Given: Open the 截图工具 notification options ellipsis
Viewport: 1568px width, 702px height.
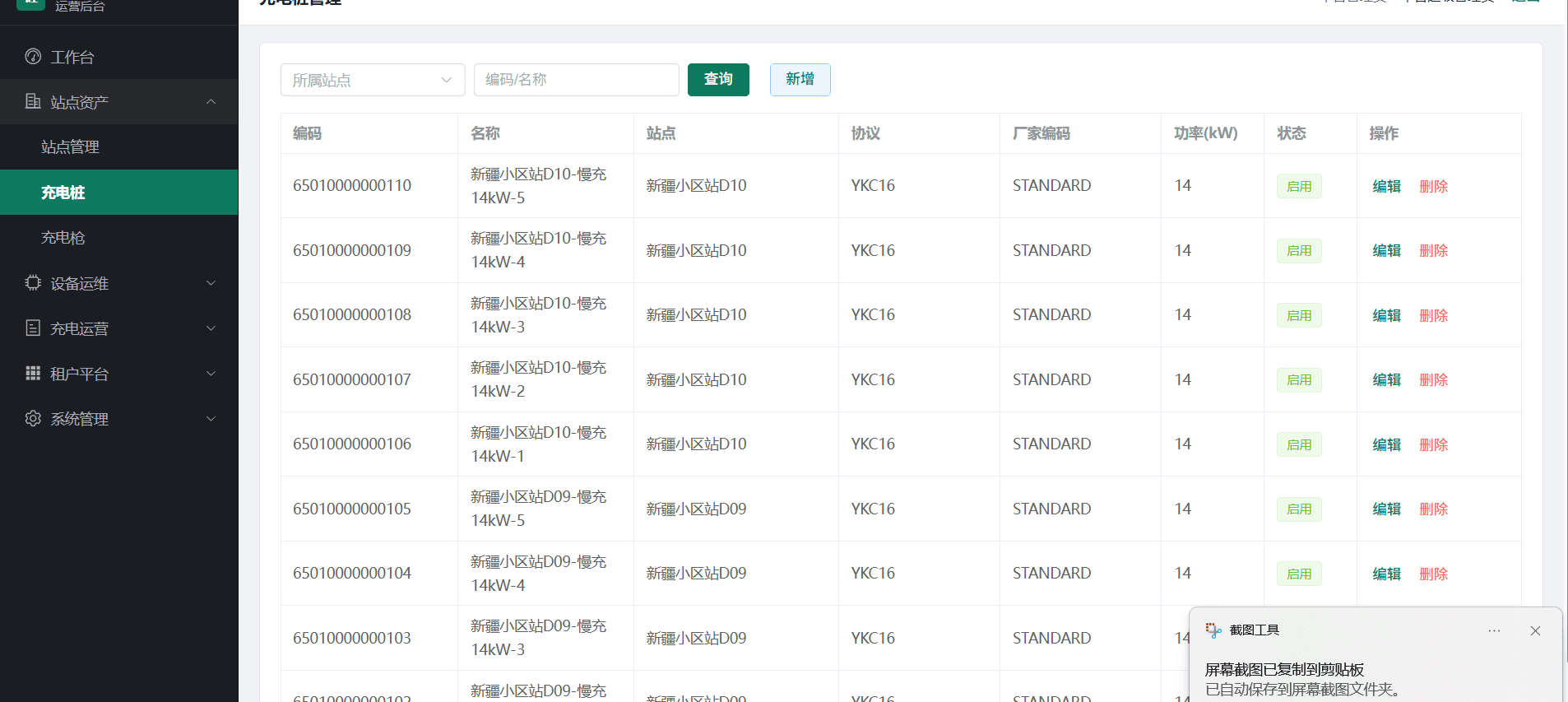Looking at the screenshot, I should [1494, 630].
